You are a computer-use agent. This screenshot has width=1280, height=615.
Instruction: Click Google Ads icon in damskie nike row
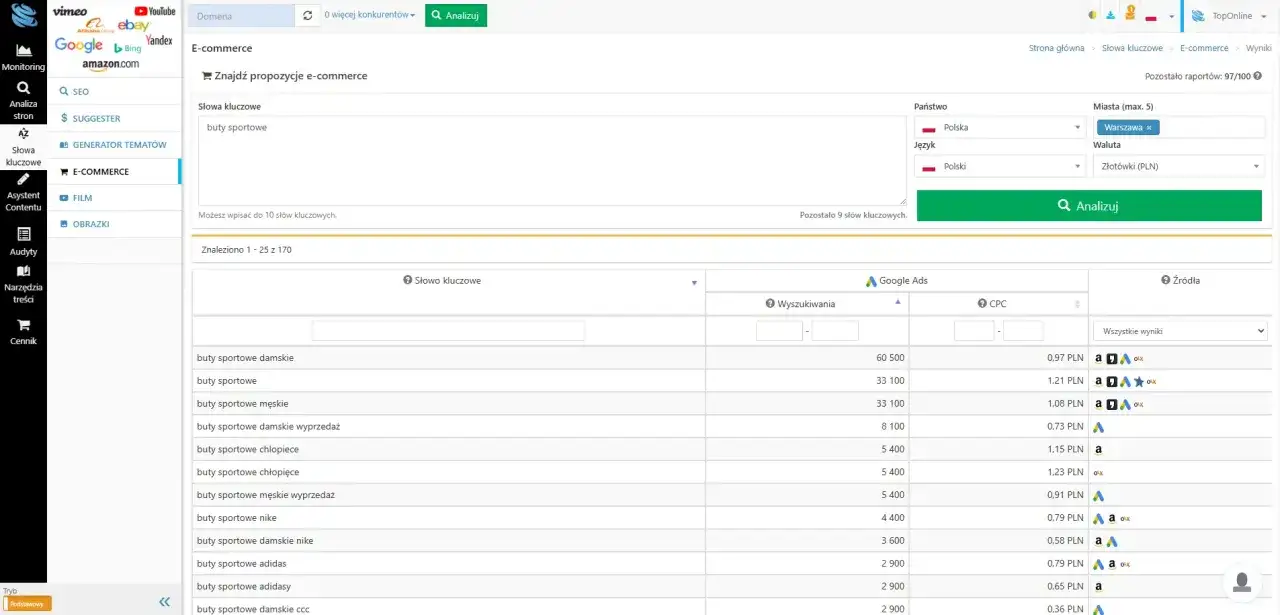(1111, 542)
